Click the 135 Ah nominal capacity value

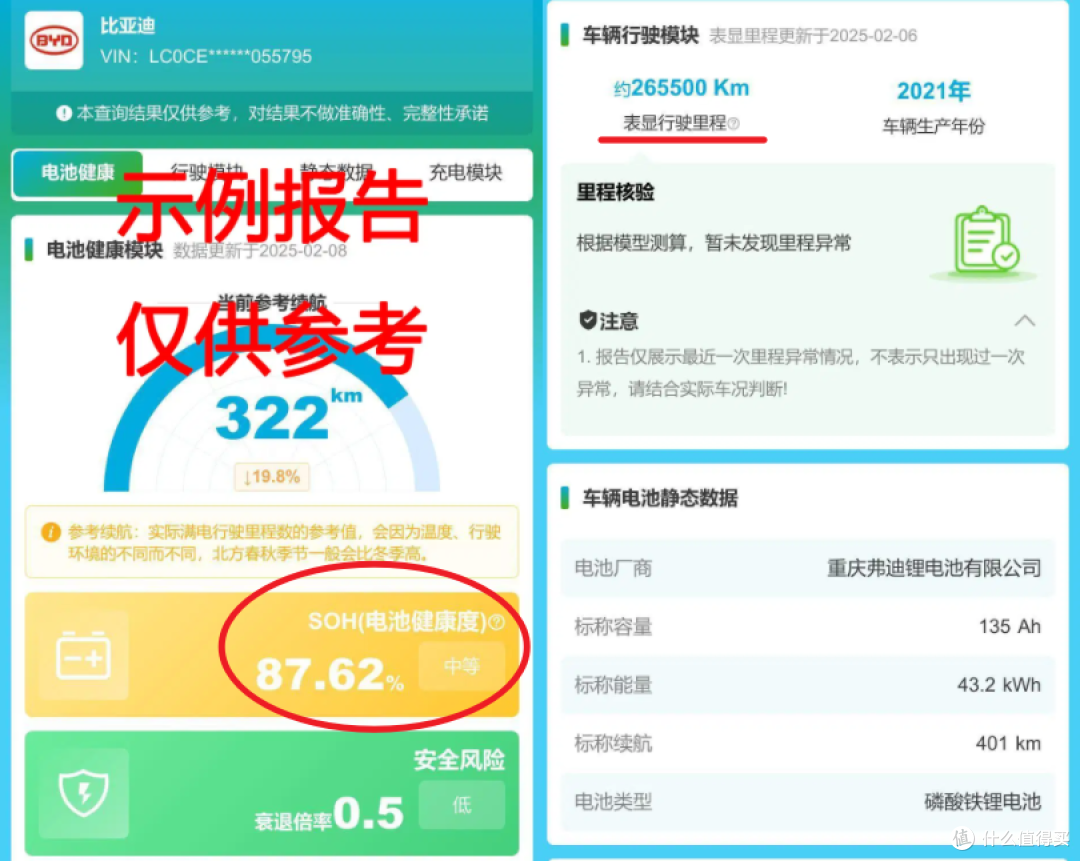[1010, 626]
